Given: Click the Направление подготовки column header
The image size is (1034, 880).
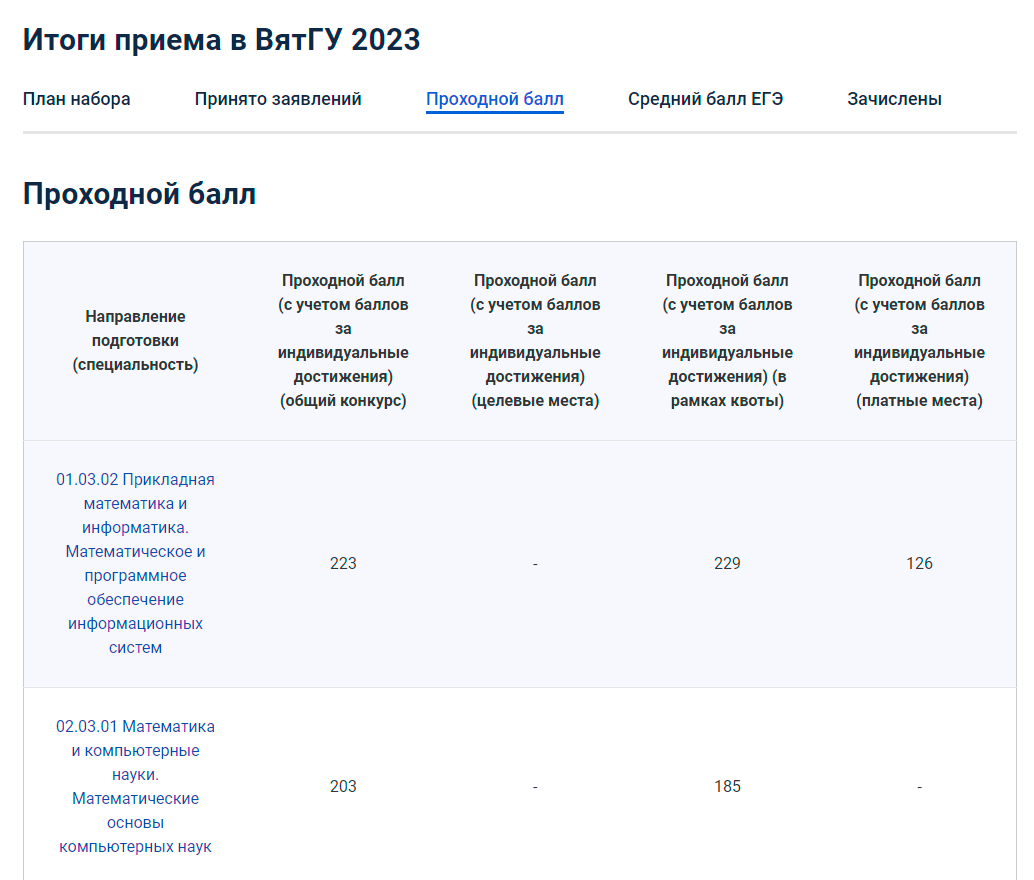Looking at the screenshot, I should (x=135, y=340).
